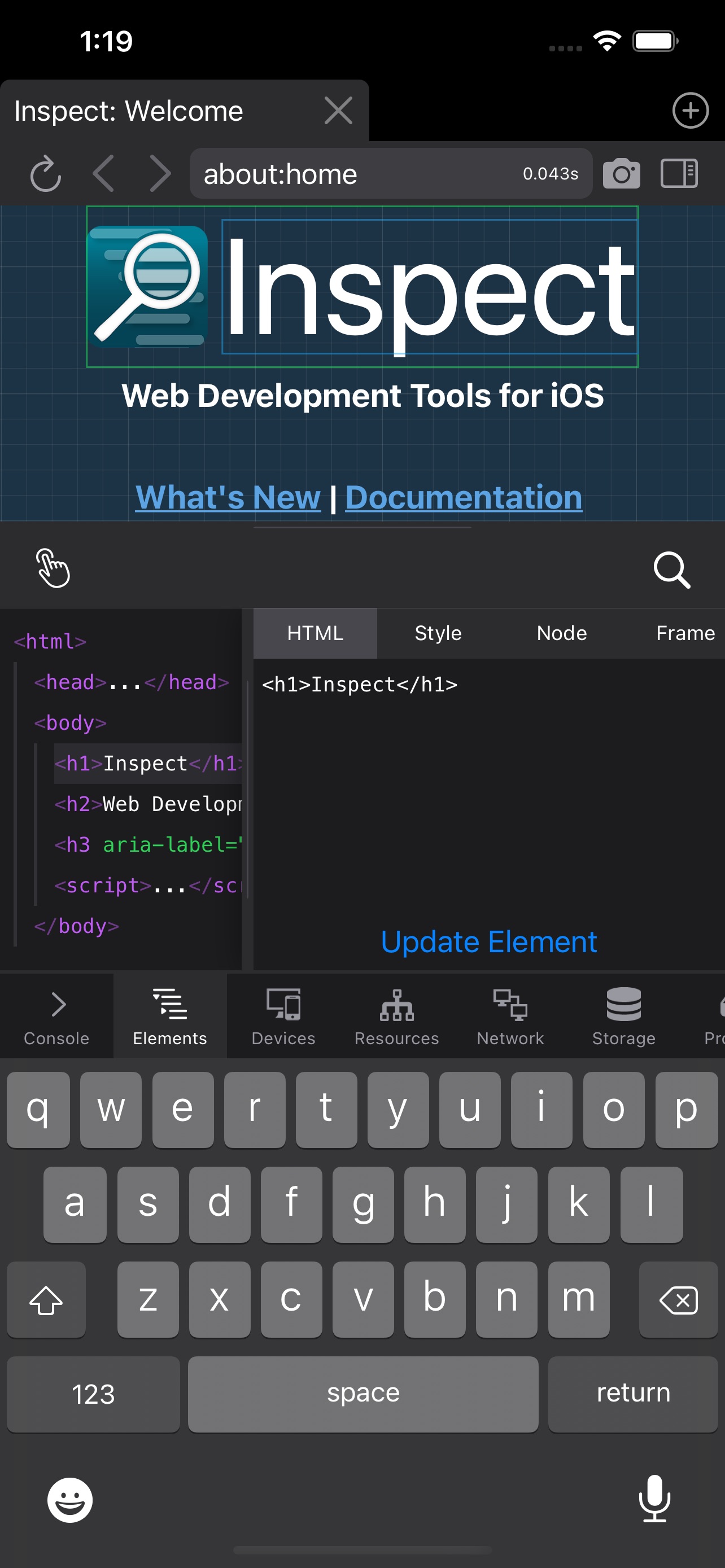The width and height of the screenshot is (725, 1568).
Task: Start dictation with the microphone icon
Action: 654,1499
